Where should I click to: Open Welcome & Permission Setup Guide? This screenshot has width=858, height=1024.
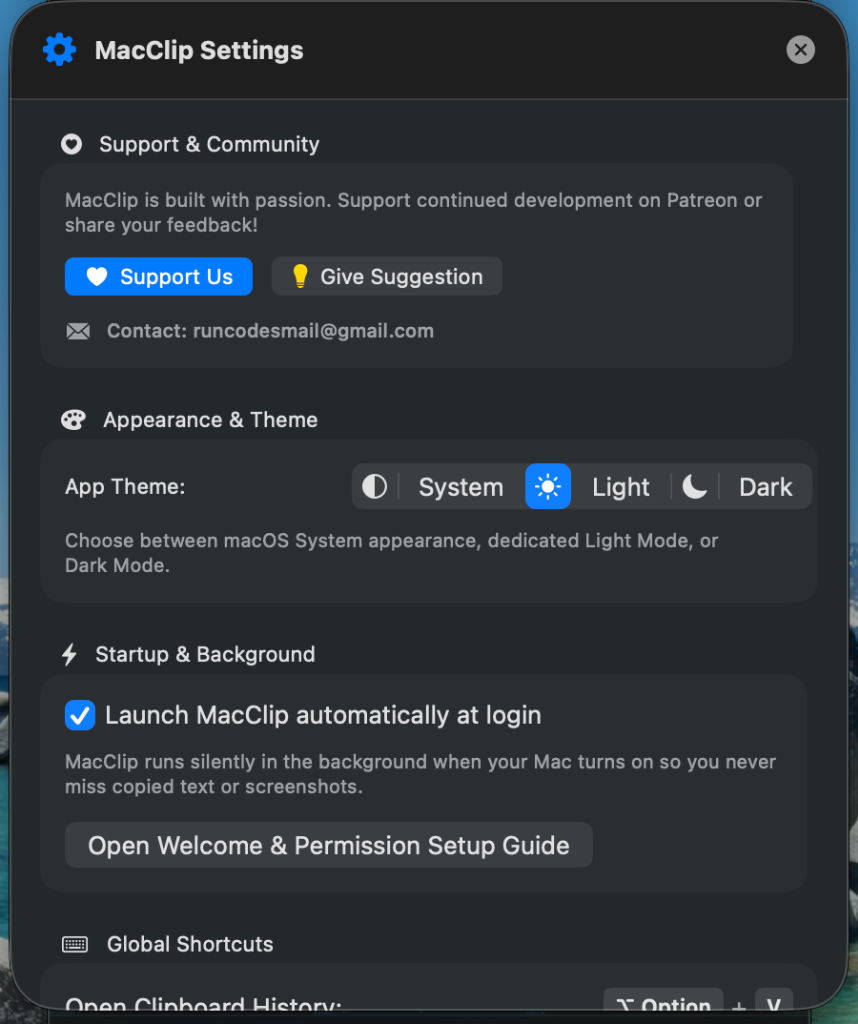click(328, 845)
